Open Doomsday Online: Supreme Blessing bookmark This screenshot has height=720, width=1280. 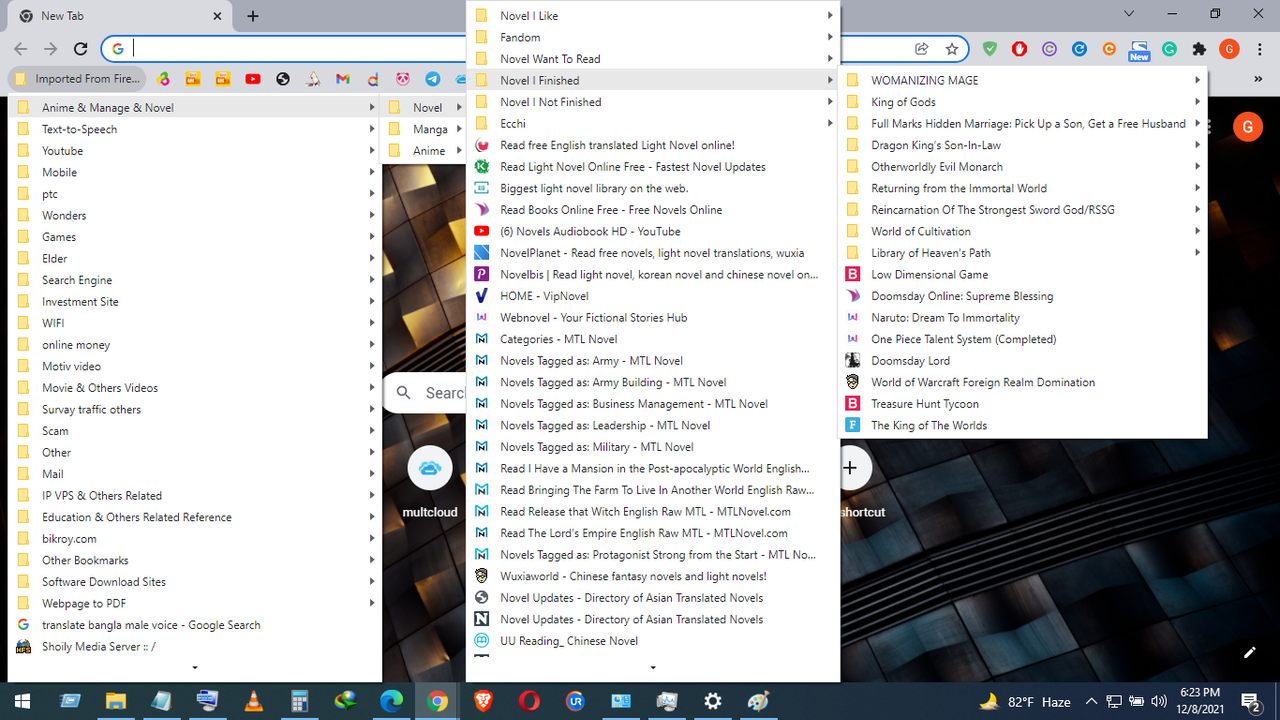(1023, 296)
